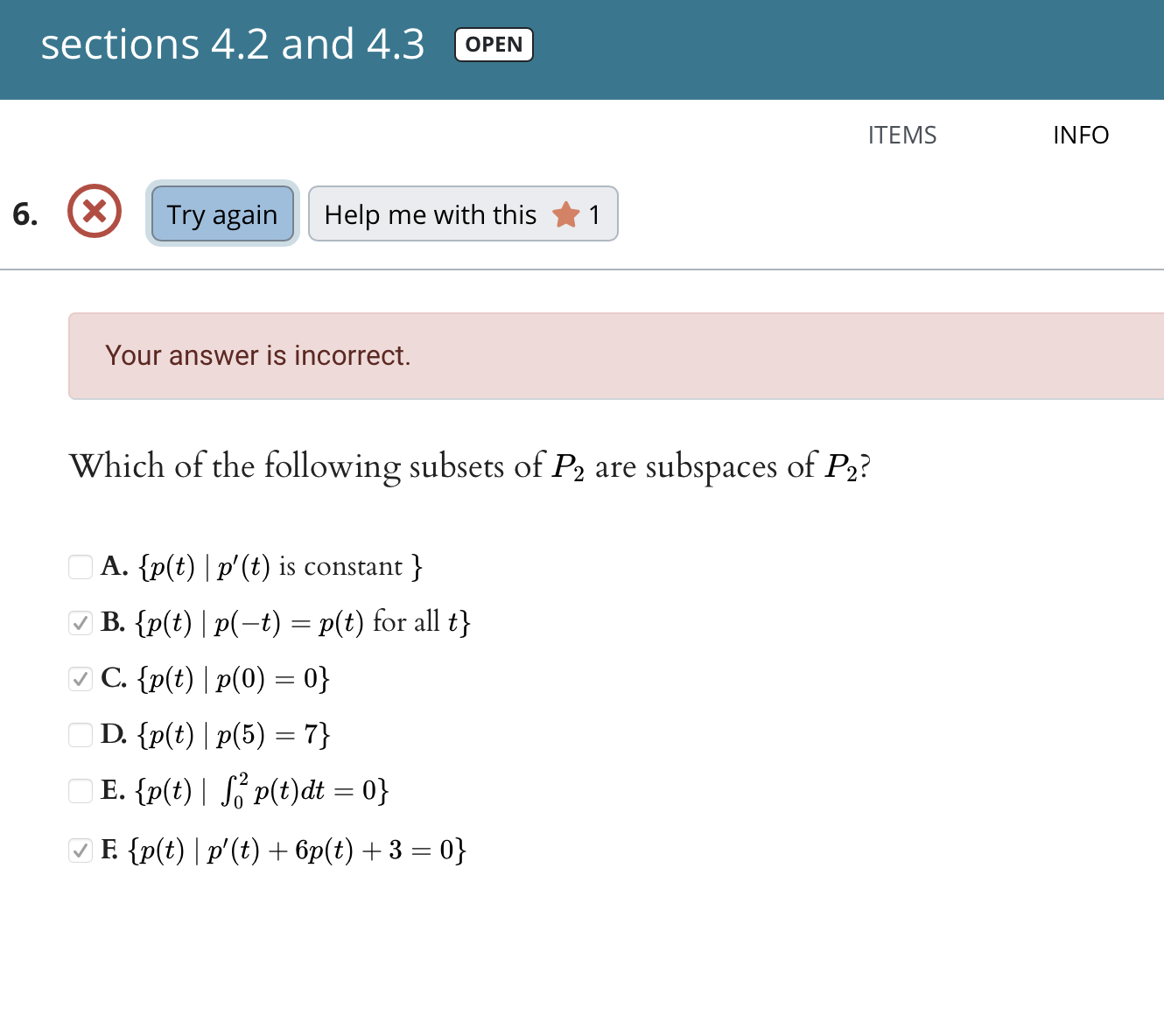Click the Try again button
Viewport: 1164px width, 1036px height.
point(222,213)
